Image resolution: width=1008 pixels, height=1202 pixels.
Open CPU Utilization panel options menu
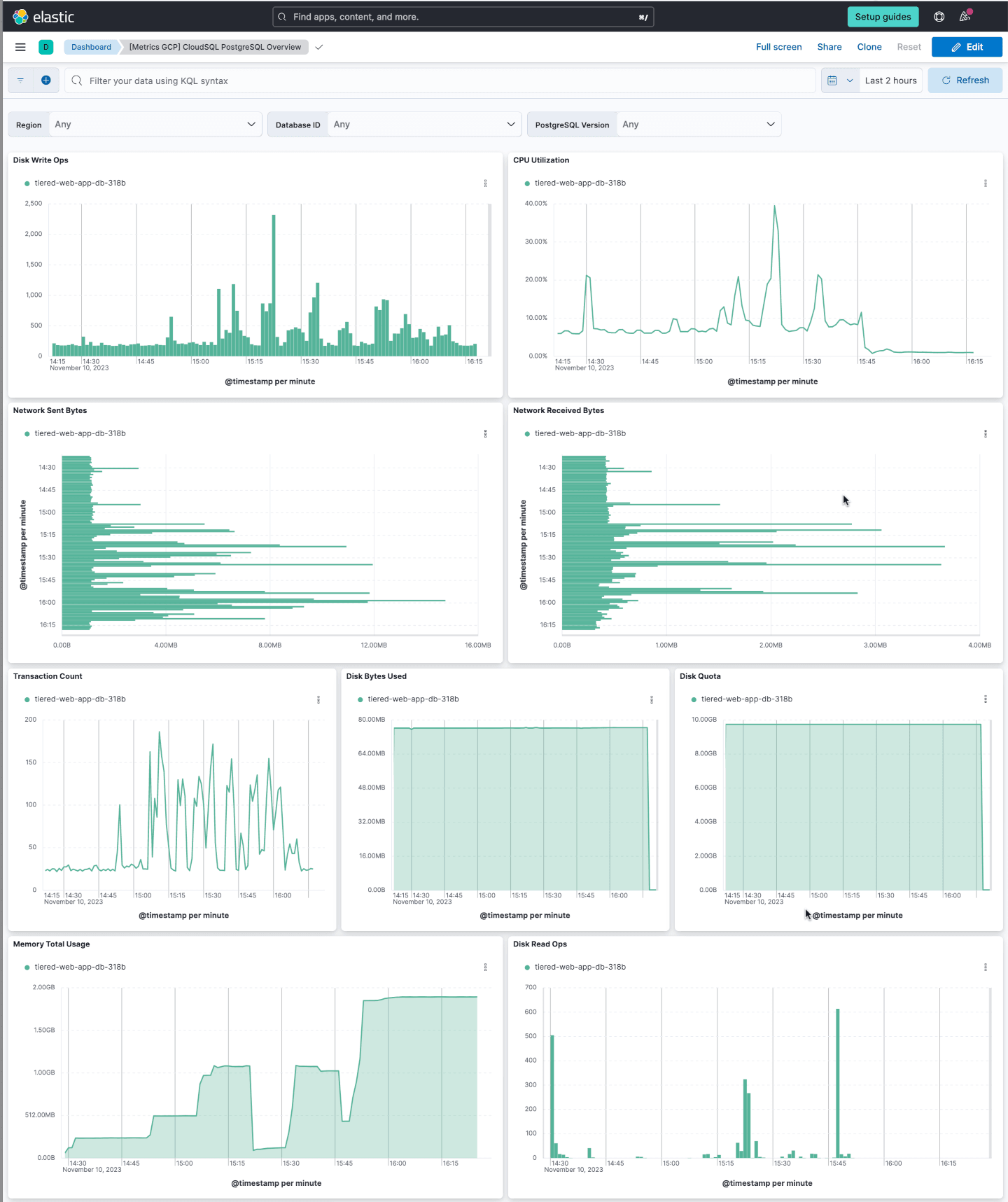point(985,183)
